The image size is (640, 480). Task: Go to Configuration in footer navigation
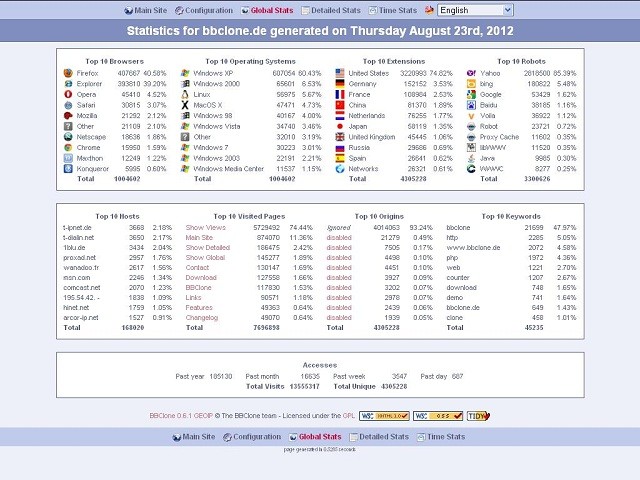252,437
